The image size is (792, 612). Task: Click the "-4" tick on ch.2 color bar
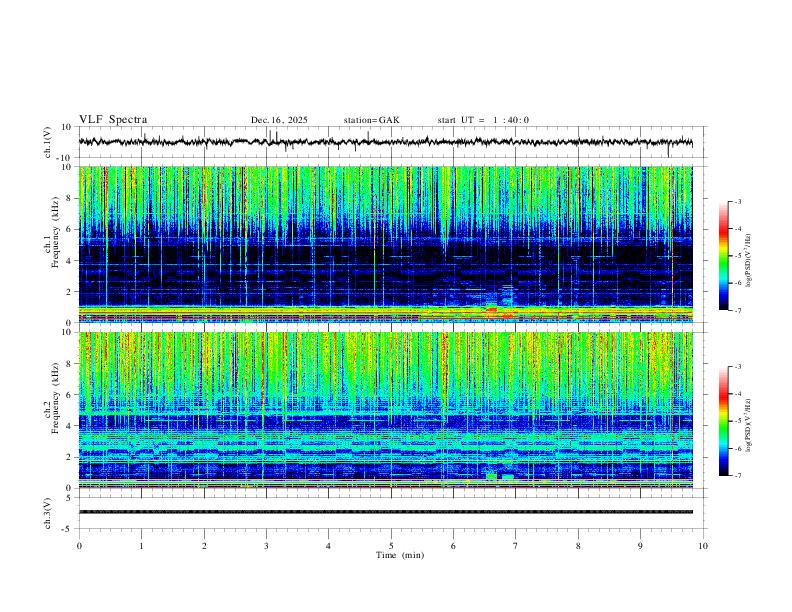tap(737, 394)
